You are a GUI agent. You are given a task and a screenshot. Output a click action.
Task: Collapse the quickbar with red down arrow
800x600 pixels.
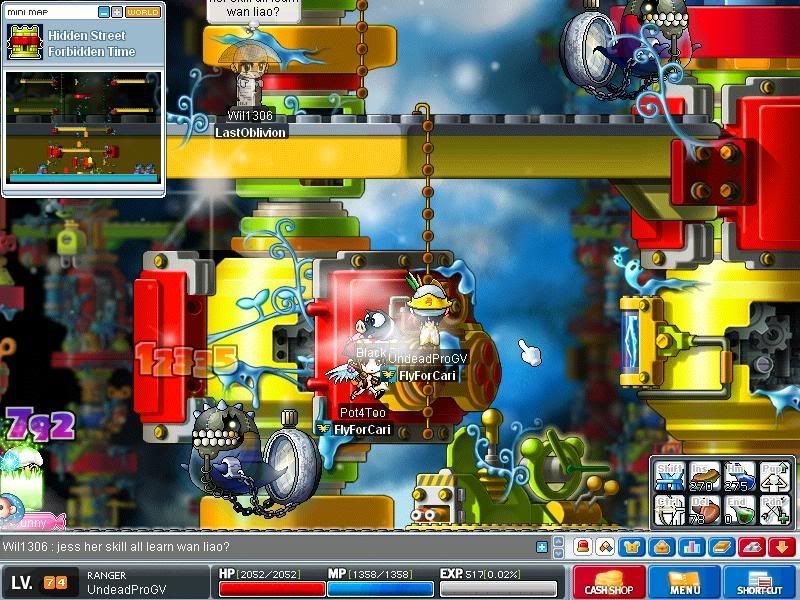[781, 547]
